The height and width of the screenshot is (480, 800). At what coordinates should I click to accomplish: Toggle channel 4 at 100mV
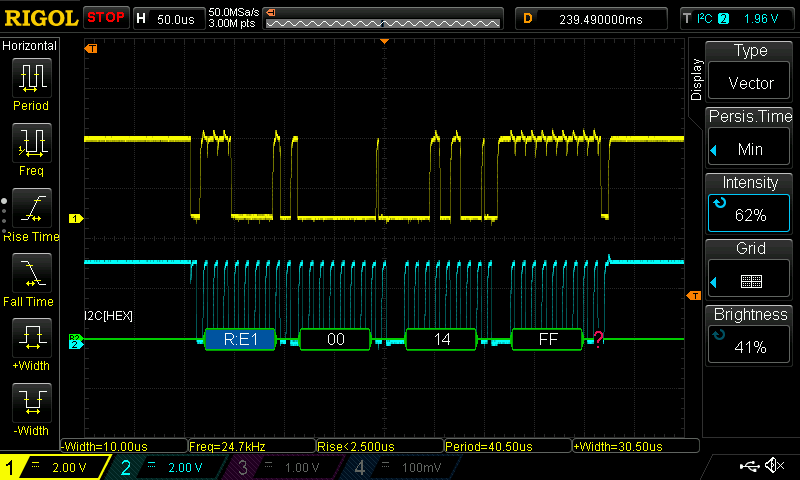pos(403,467)
